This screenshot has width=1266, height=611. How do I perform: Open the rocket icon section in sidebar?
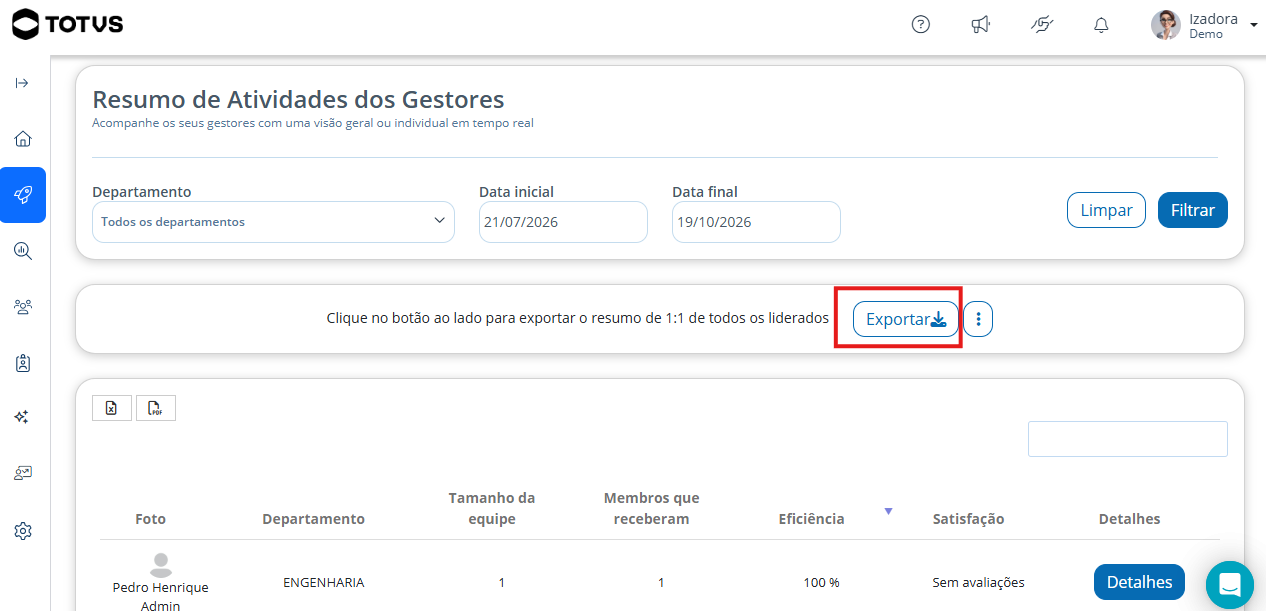[x=23, y=195]
